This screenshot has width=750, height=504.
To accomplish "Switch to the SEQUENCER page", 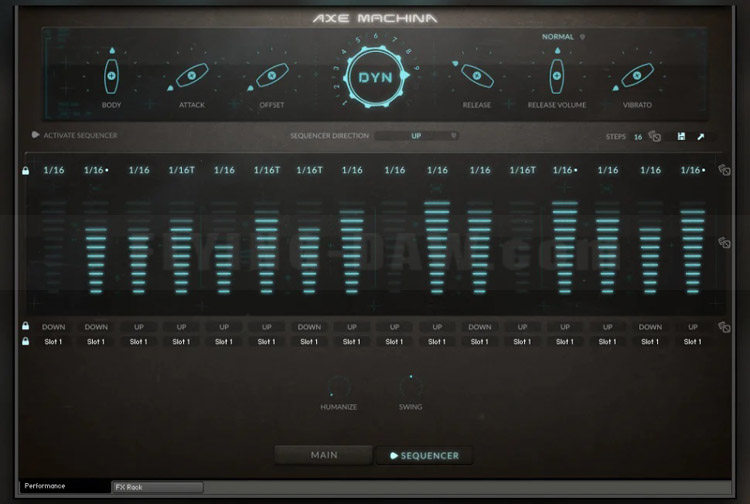I will point(424,456).
